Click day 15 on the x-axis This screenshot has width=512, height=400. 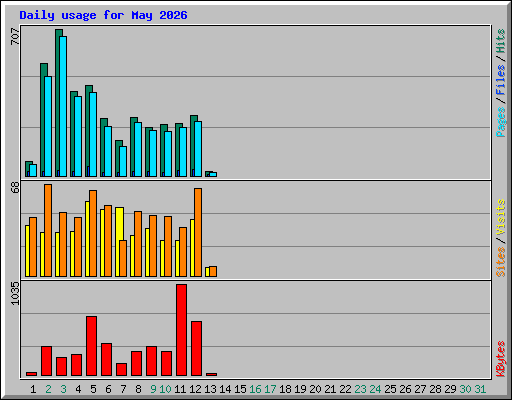pyautogui.click(x=240, y=389)
